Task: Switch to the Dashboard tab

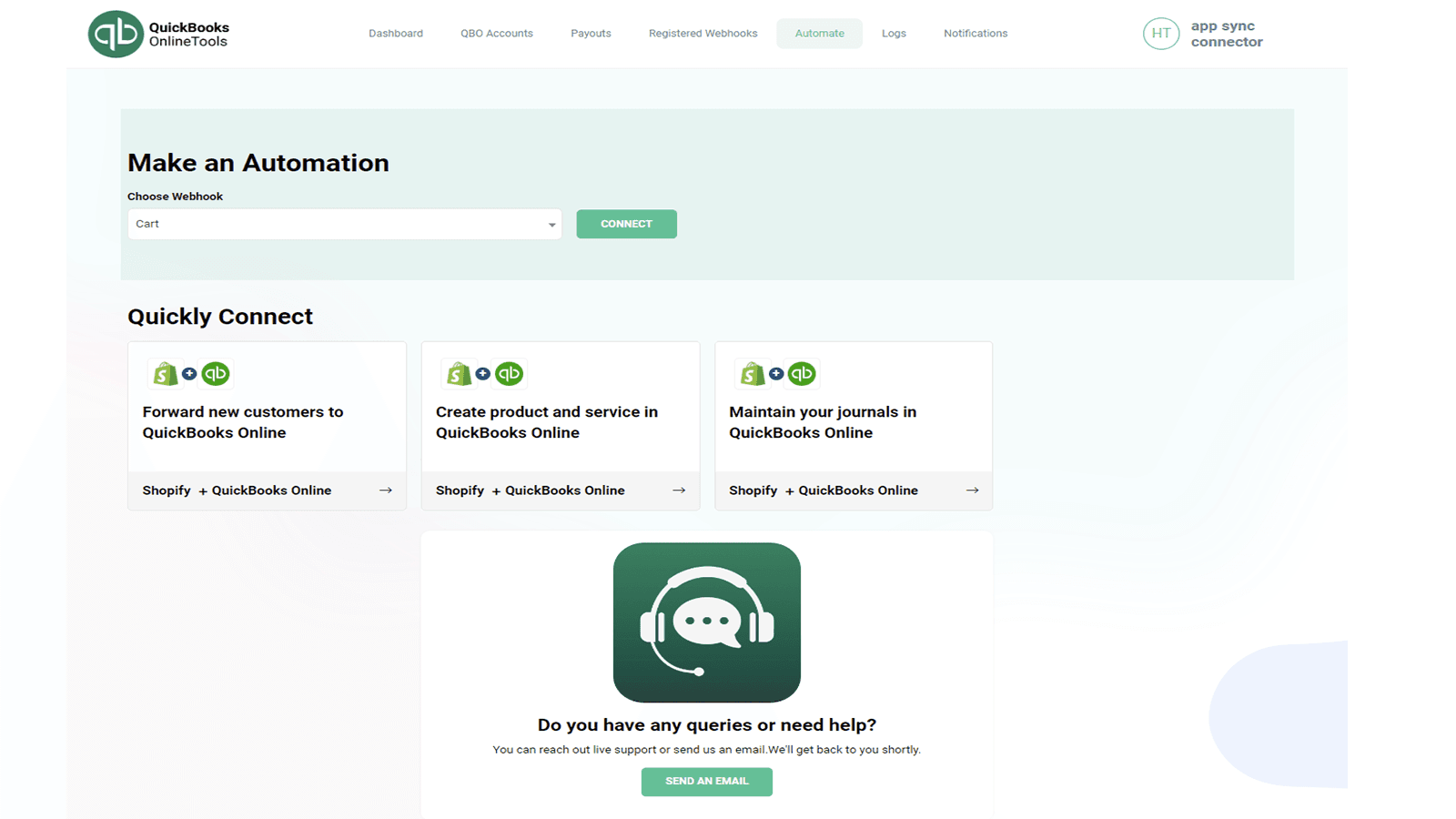Action: point(395,33)
